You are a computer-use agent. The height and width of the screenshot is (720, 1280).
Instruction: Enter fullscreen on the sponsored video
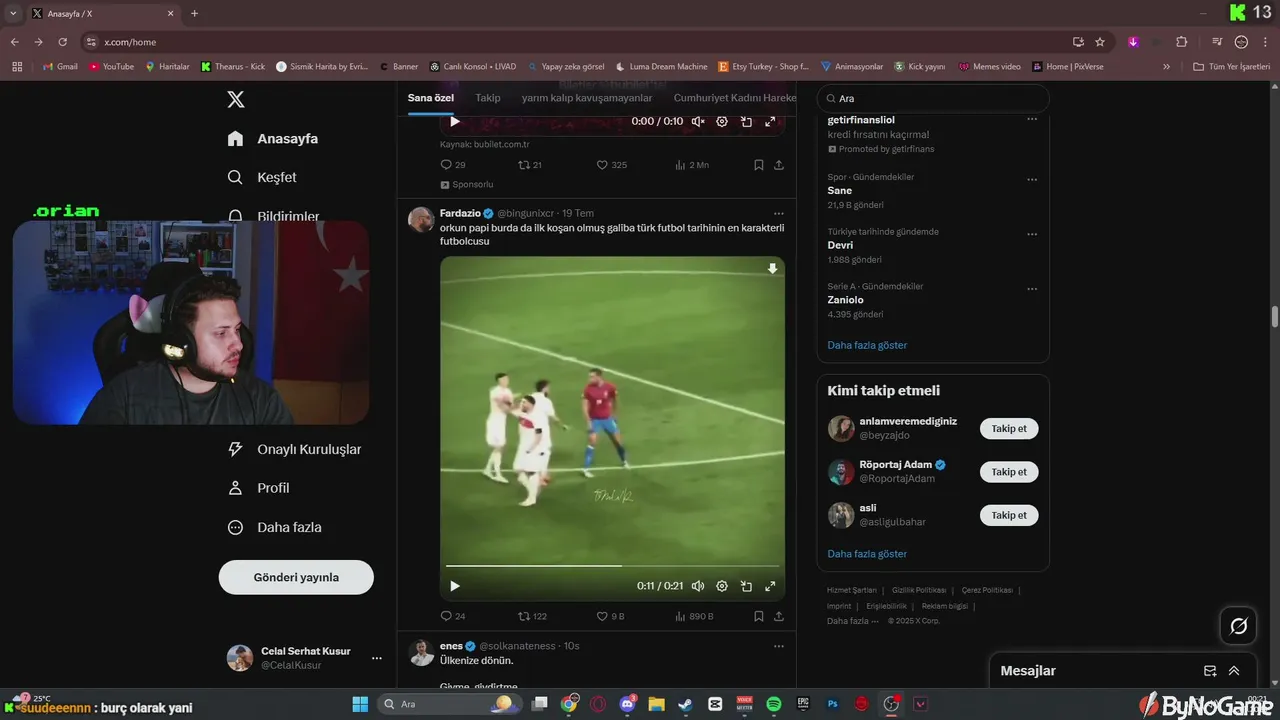pyautogui.click(x=770, y=121)
